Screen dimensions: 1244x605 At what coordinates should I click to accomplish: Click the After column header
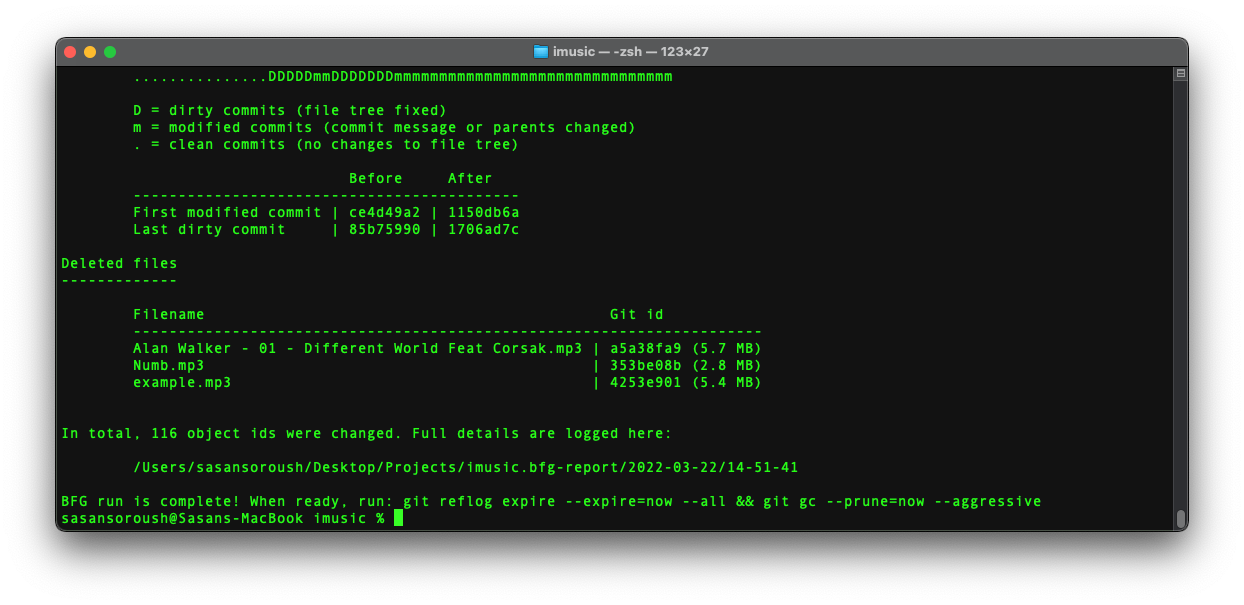click(469, 178)
